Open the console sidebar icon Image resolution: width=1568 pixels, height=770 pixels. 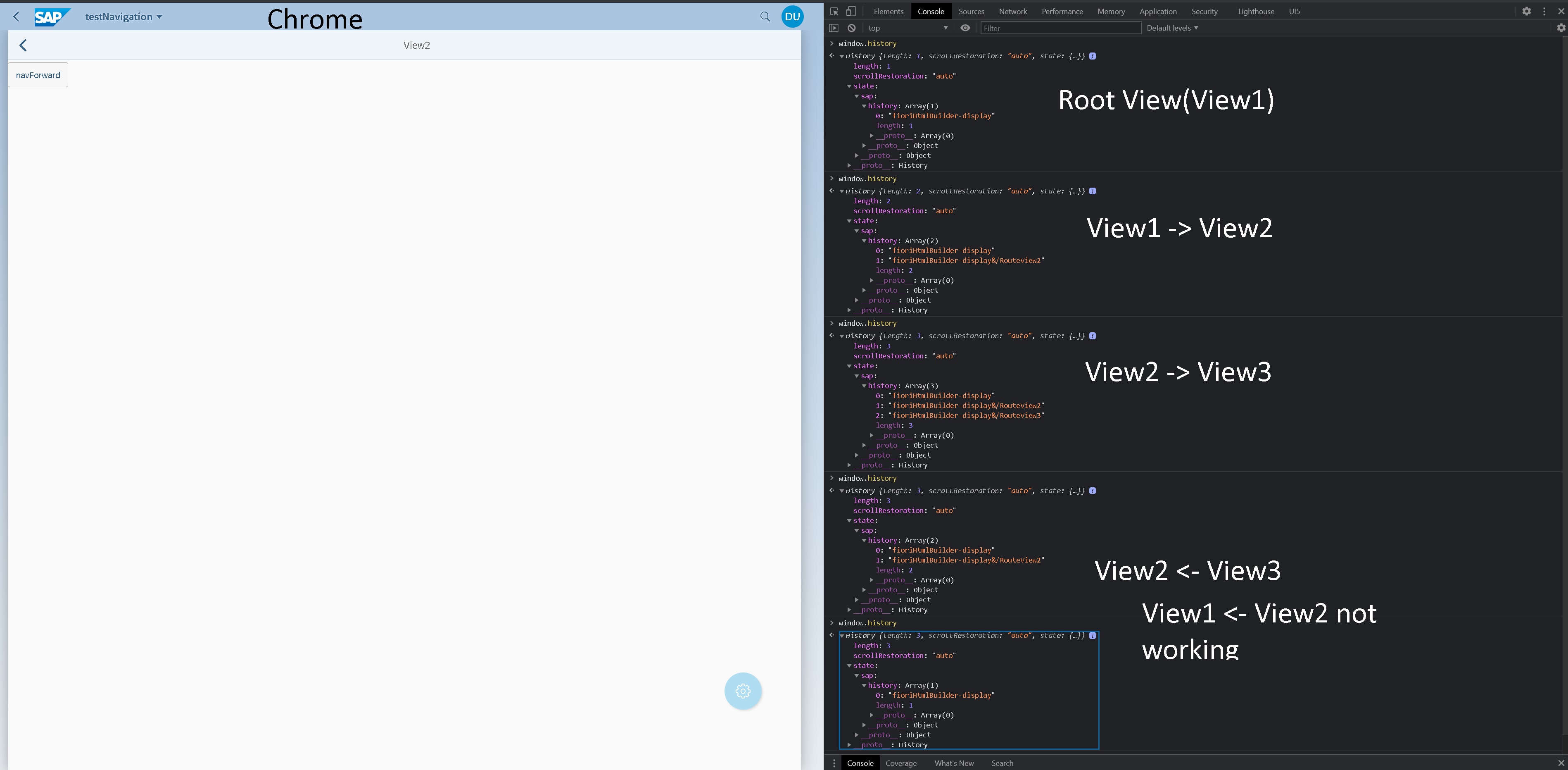(x=833, y=28)
